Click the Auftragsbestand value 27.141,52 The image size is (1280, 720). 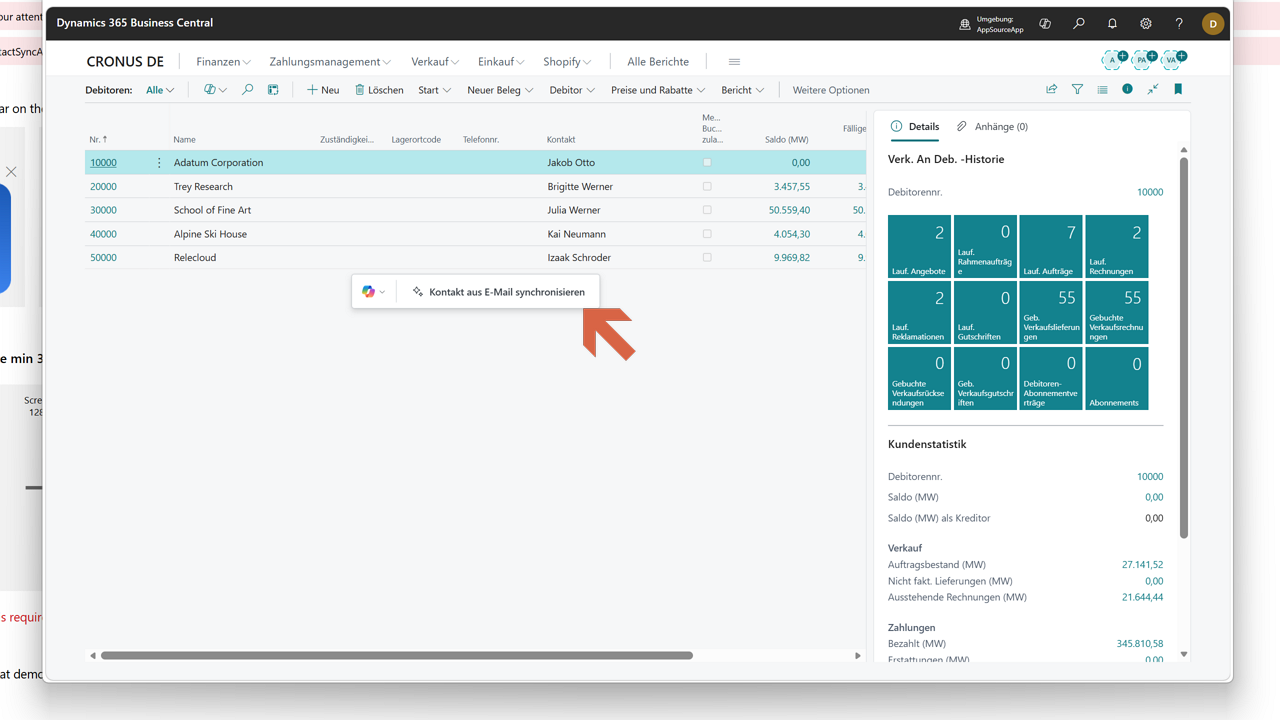click(1142, 564)
